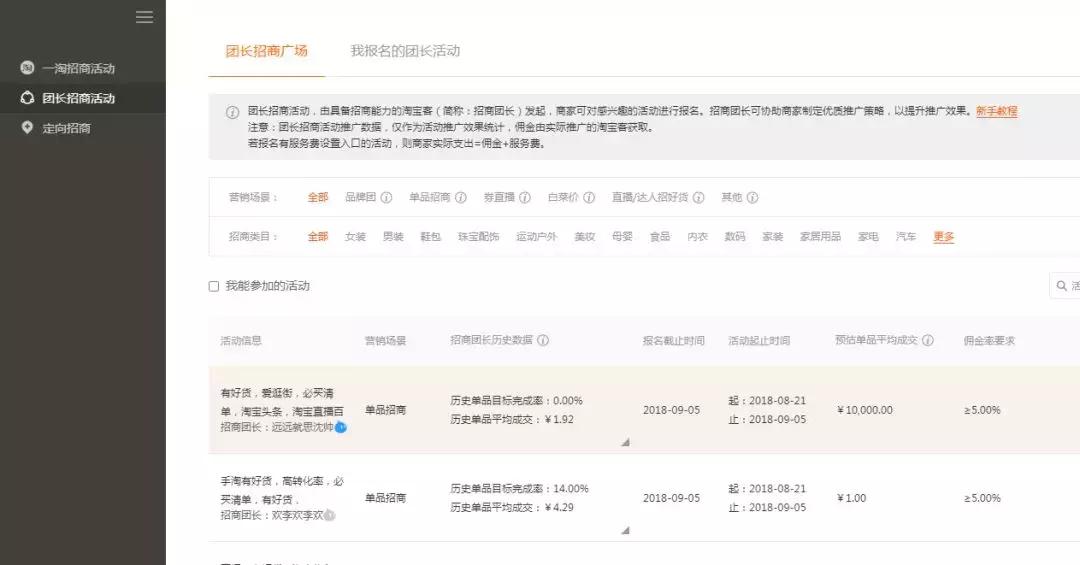
Task: Click blue badge next to 远远就思沈帅
Action: [x=340, y=427]
